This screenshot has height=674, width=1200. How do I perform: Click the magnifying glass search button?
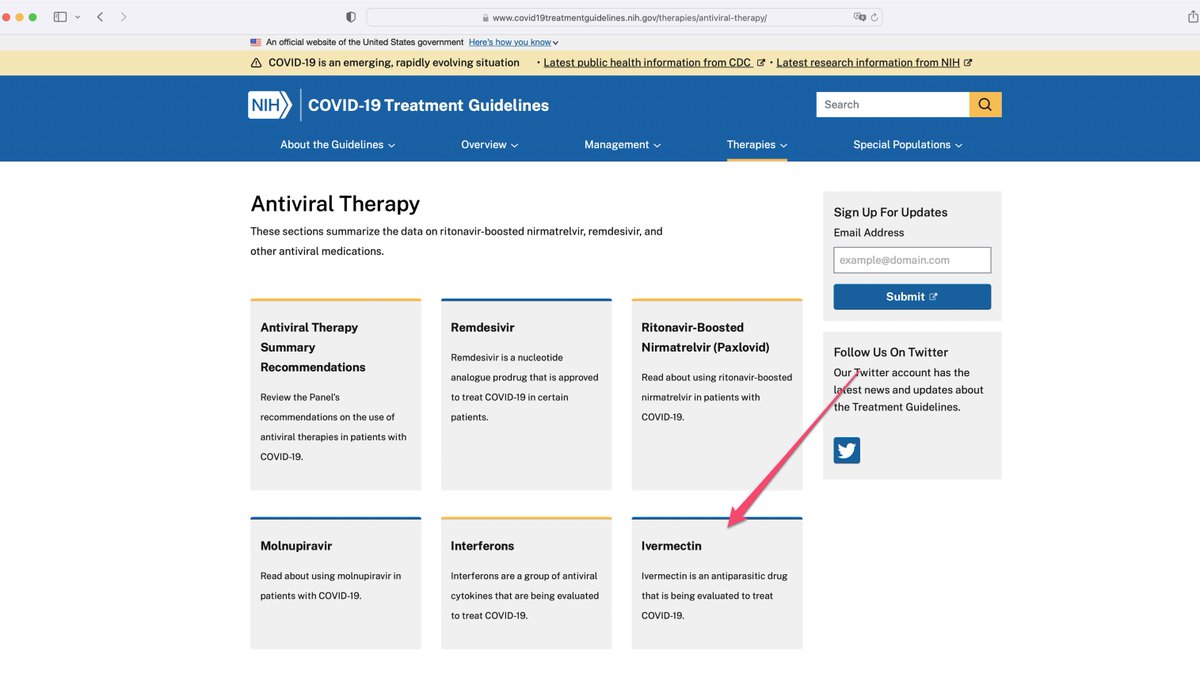(985, 104)
